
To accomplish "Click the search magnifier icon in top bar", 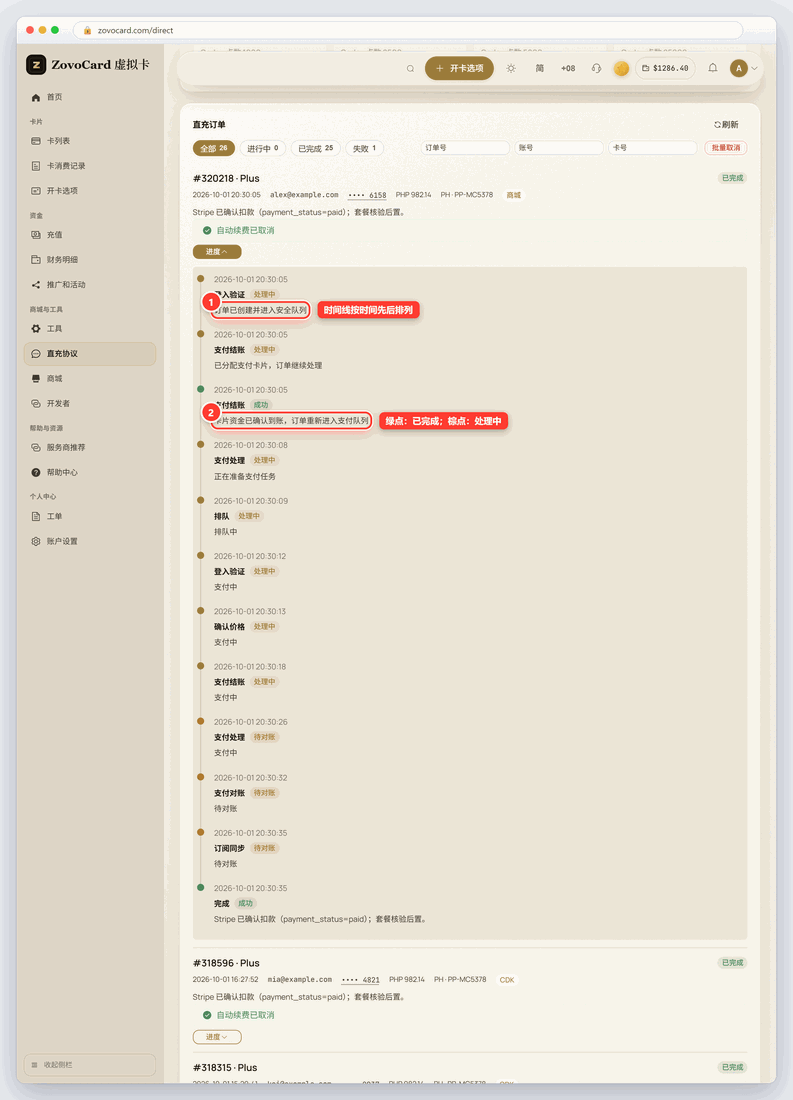I will 411,69.
